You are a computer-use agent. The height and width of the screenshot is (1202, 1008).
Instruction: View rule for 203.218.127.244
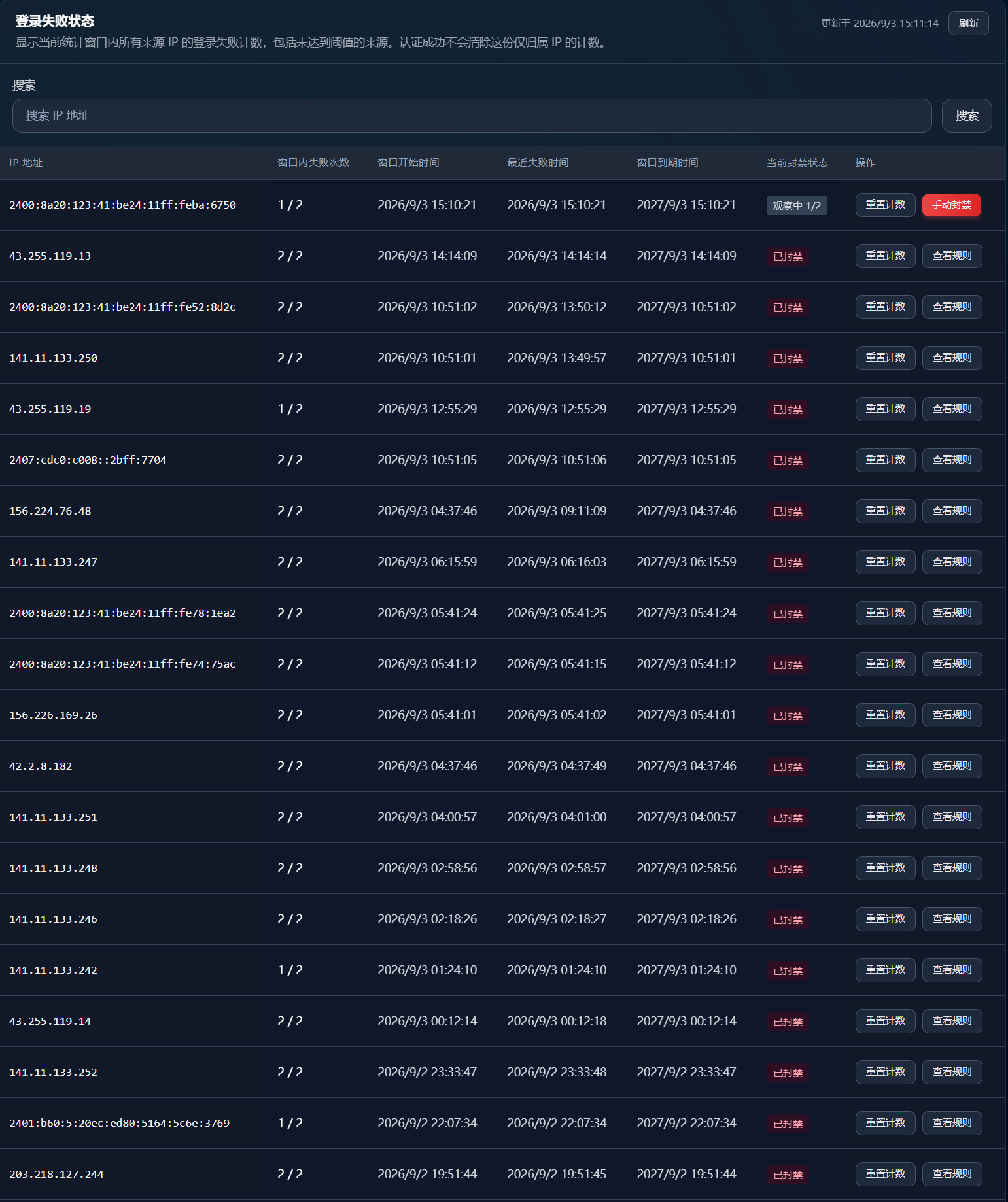coord(952,1175)
